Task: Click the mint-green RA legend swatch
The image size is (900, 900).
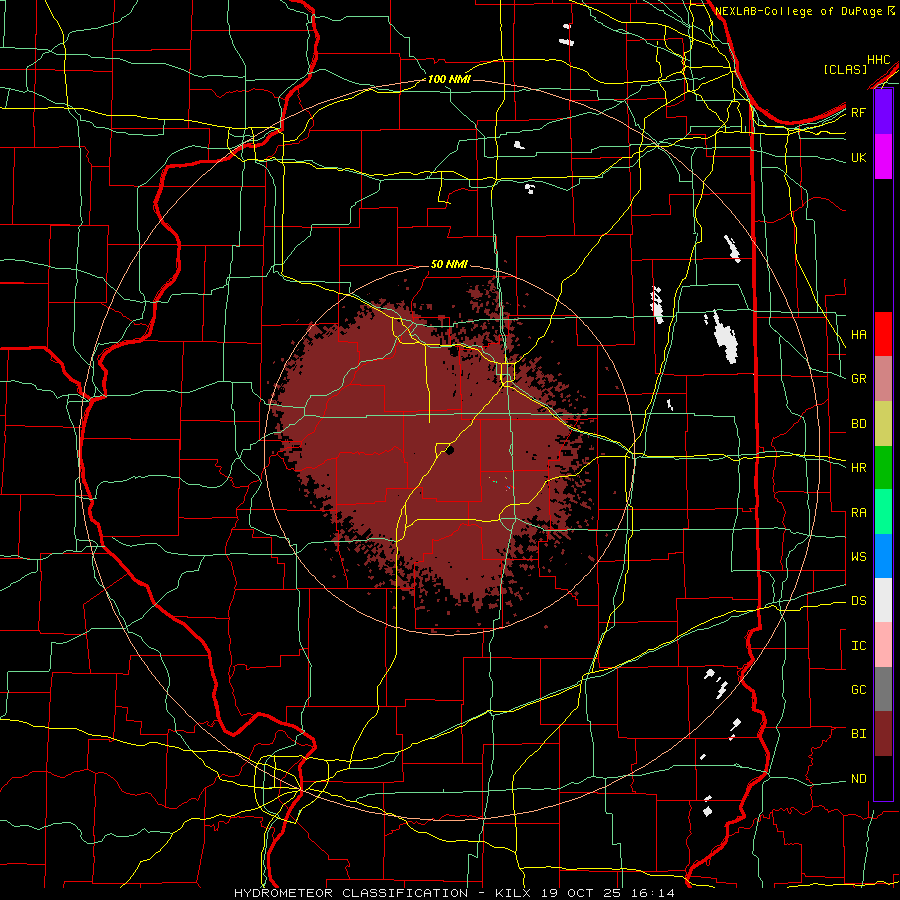Action: coord(883,511)
